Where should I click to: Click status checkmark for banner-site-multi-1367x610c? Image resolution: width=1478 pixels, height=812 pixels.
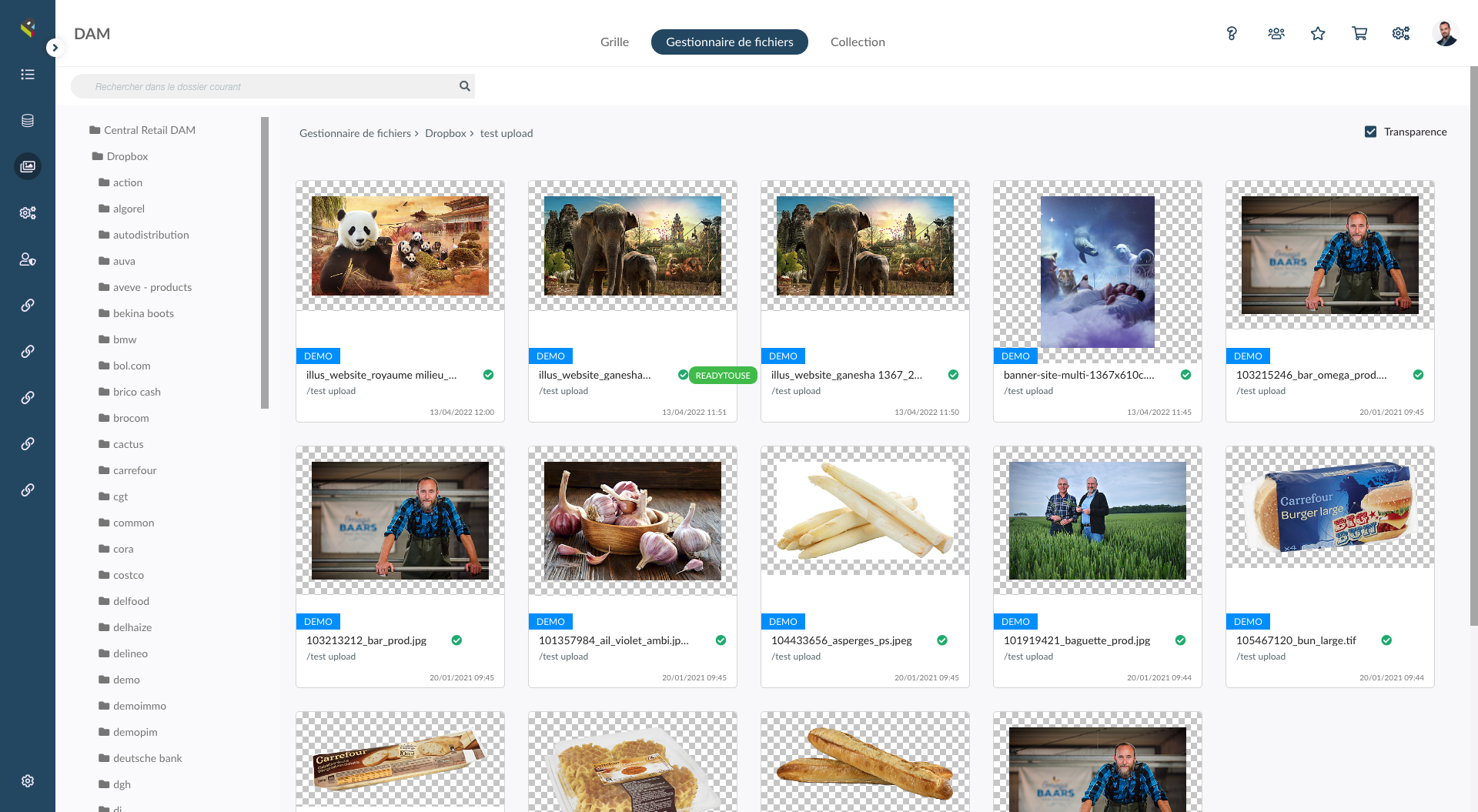click(1185, 375)
